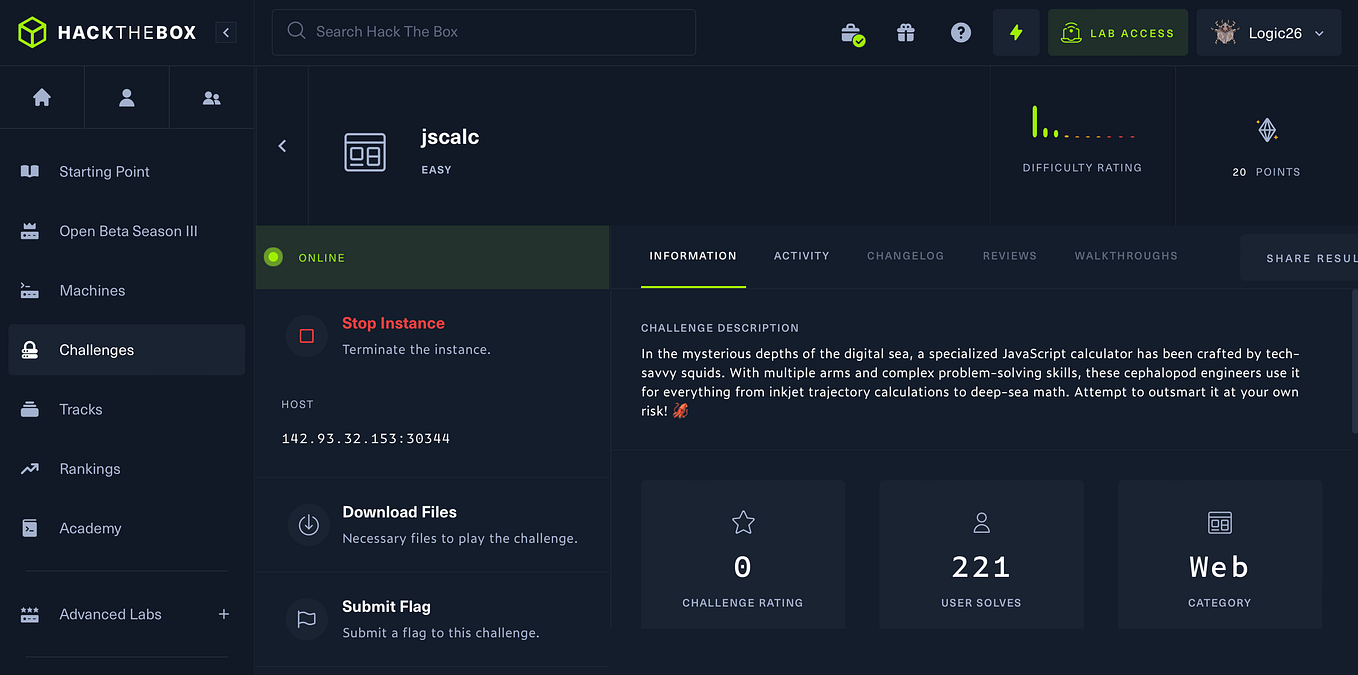Open the VPN server status icon
The height and width of the screenshot is (675, 1358).
pos(852,32)
